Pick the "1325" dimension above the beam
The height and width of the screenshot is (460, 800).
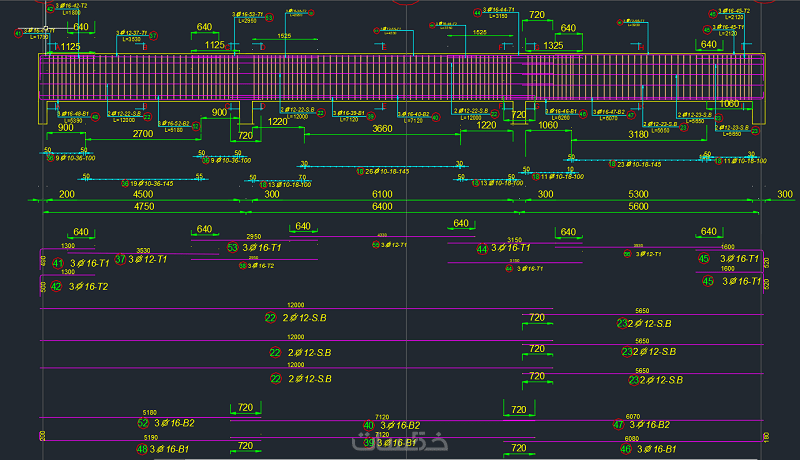[x=553, y=45]
